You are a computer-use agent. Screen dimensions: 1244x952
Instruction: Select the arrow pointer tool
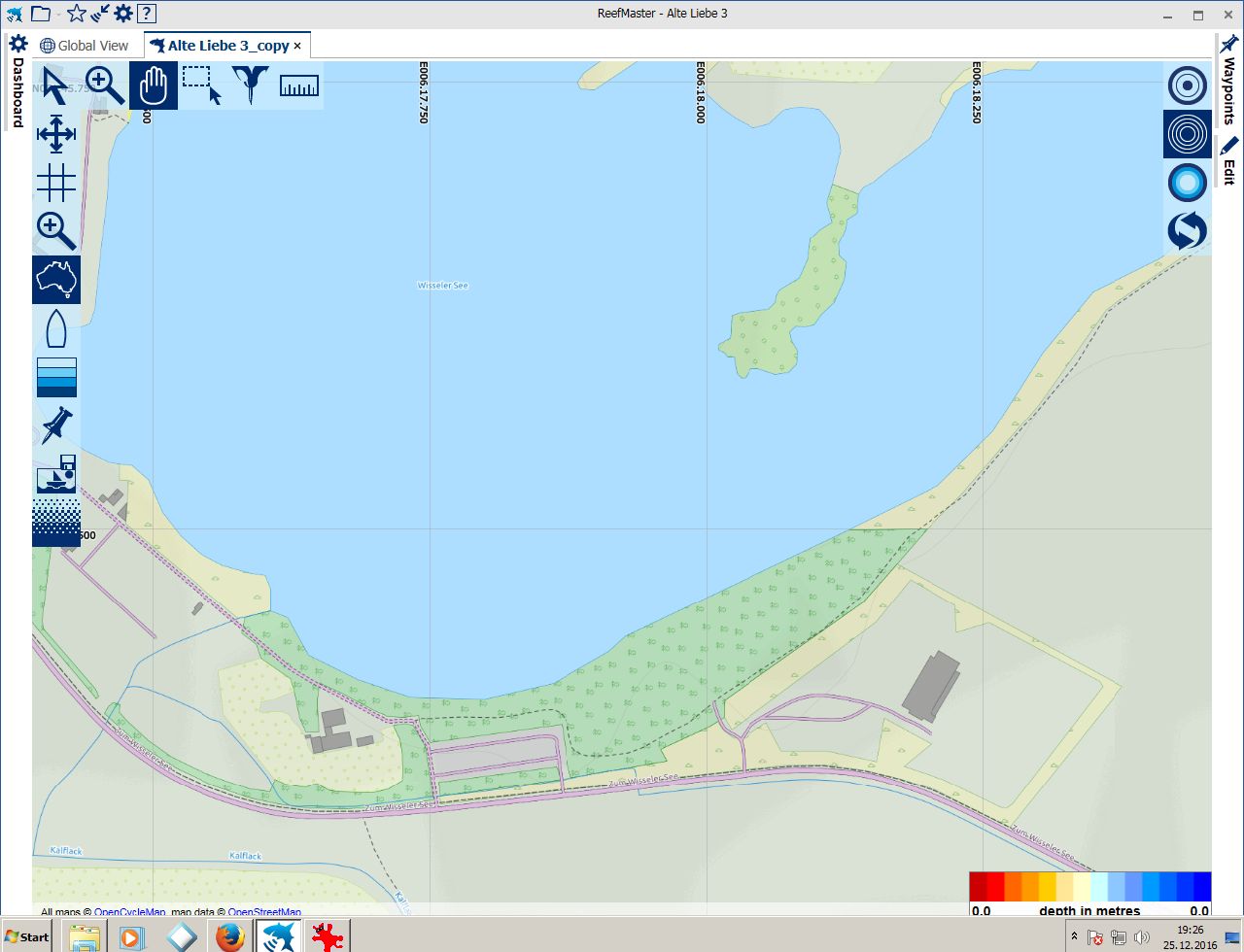click(x=55, y=85)
